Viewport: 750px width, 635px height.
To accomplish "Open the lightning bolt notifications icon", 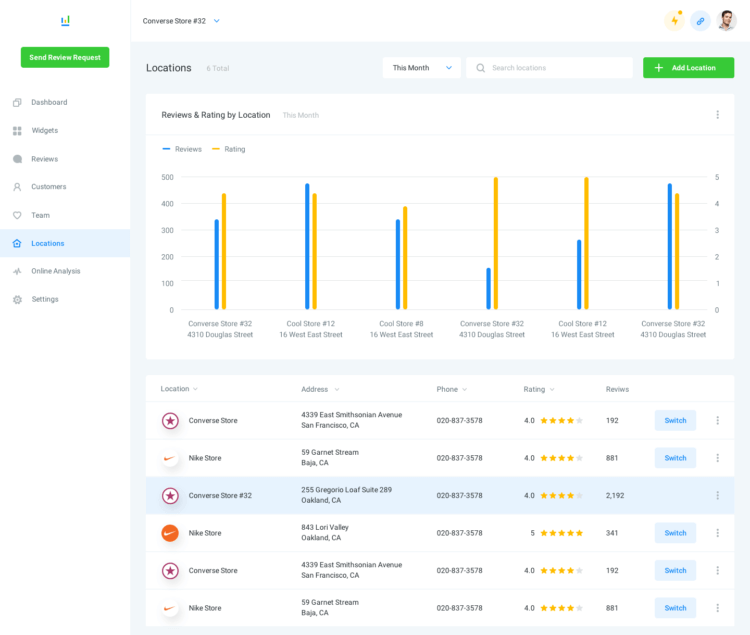I will (x=674, y=21).
